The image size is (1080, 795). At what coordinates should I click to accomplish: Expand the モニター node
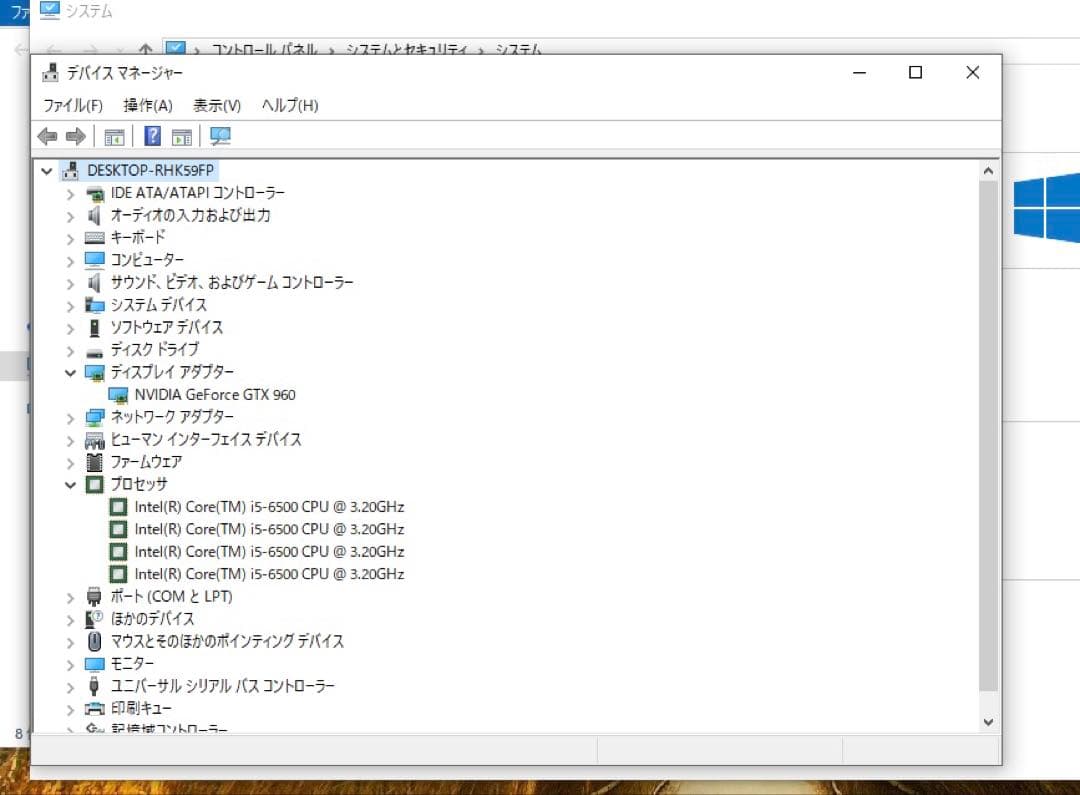tap(70, 665)
